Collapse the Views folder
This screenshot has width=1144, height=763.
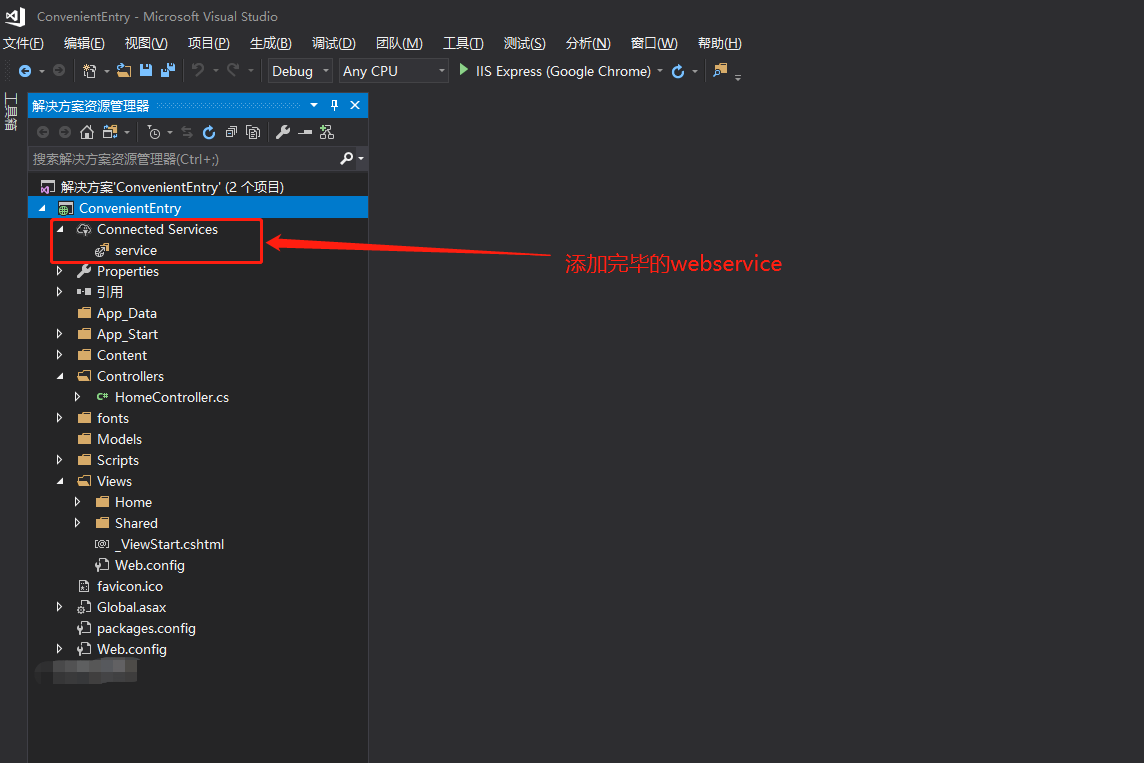point(60,481)
